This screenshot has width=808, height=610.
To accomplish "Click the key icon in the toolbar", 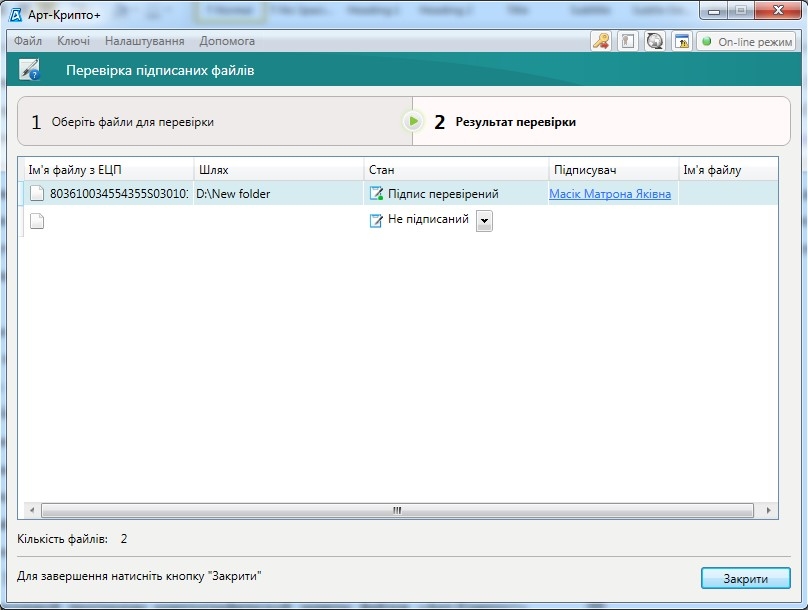I will [601, 41].
